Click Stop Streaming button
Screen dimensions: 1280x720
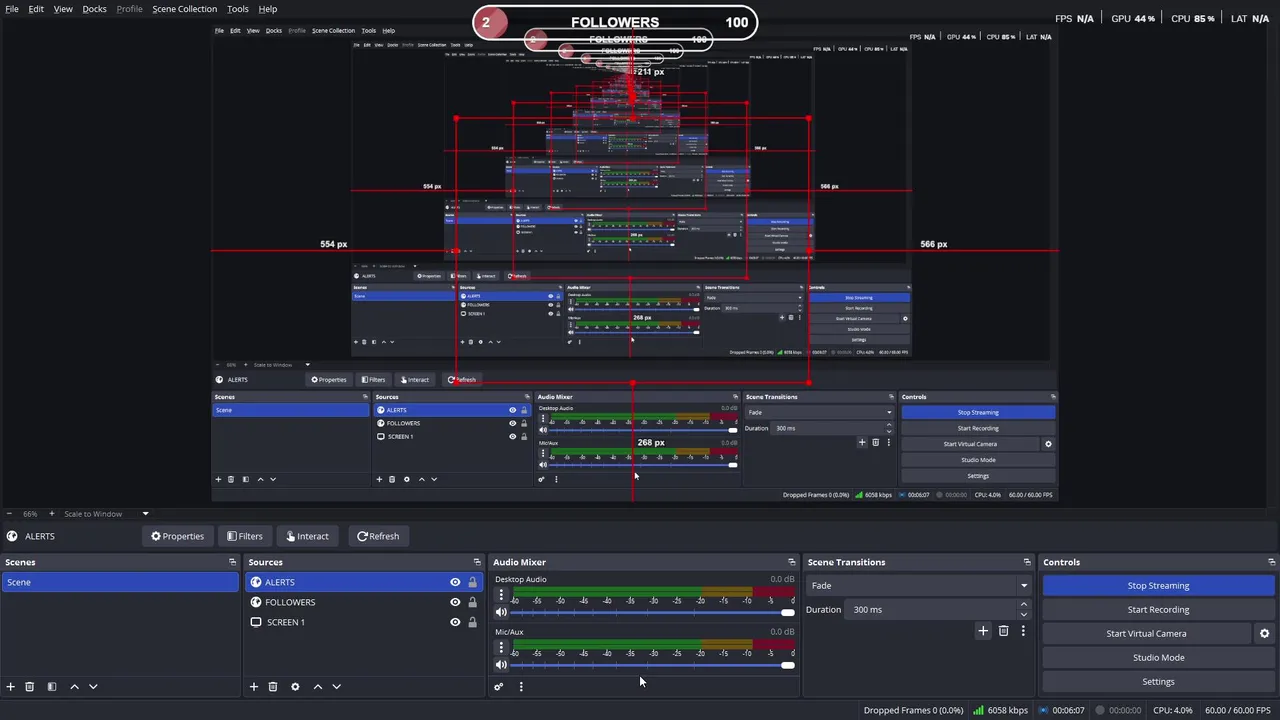point(1158,586)
